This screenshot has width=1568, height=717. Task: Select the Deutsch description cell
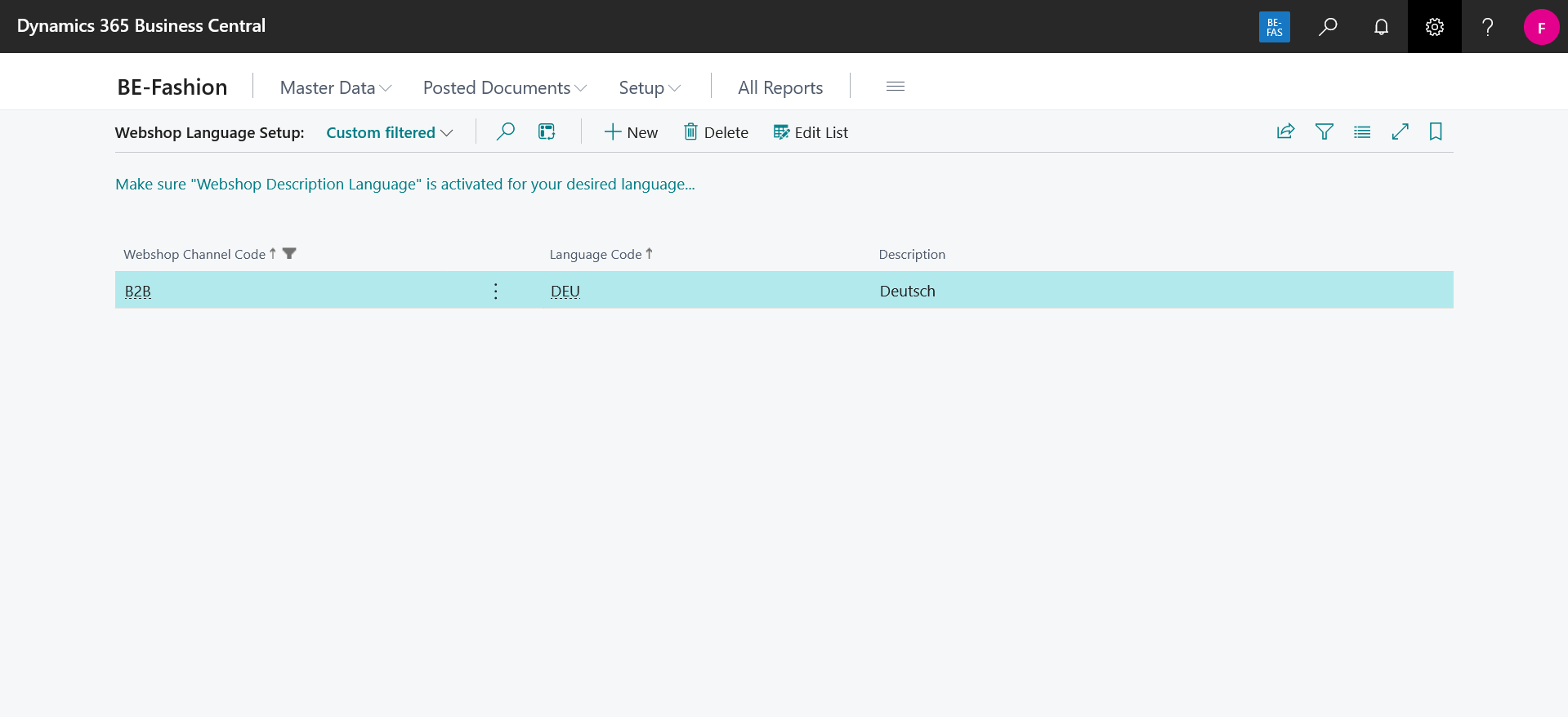click(908, 291)
